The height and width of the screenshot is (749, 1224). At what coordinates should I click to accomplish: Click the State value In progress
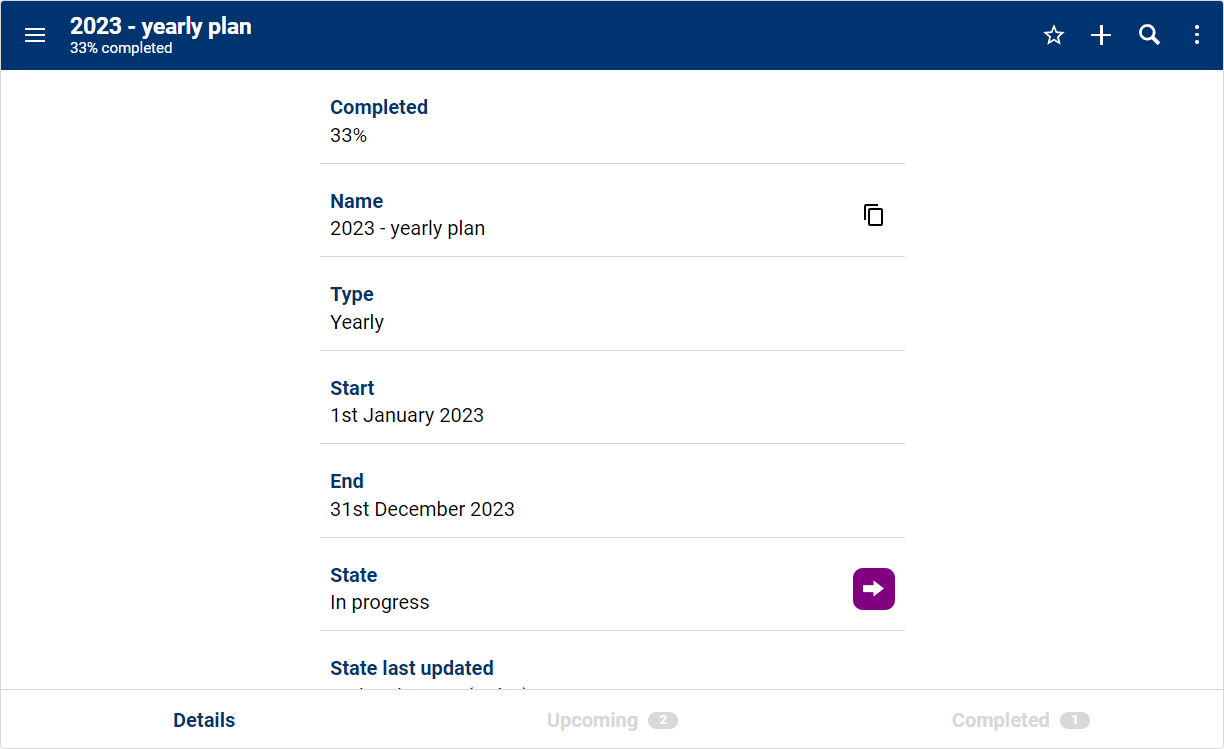pos(380,602)
